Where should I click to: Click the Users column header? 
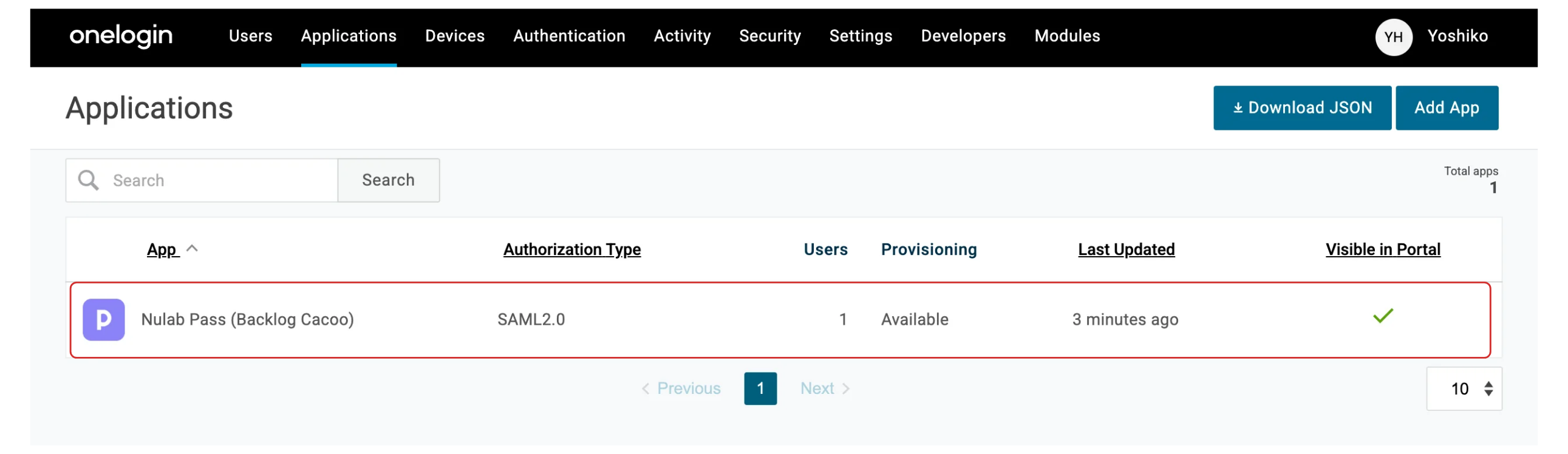click(825, 249)
